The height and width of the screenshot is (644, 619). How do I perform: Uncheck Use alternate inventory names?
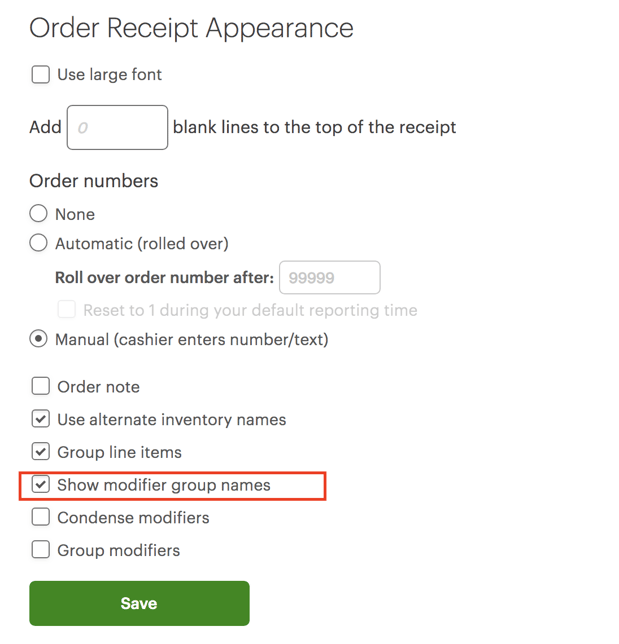(41, 420)
